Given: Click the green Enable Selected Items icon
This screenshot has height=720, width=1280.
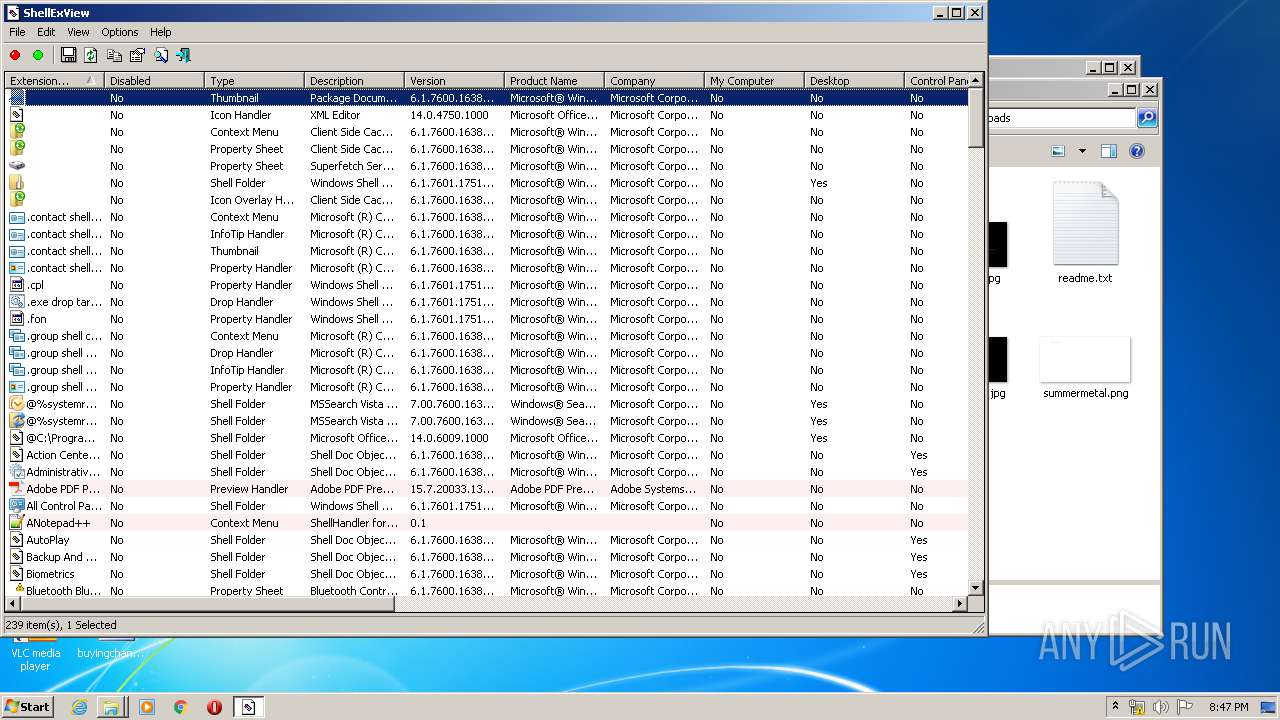Looking at the screenshot, I should pos(38,56).
